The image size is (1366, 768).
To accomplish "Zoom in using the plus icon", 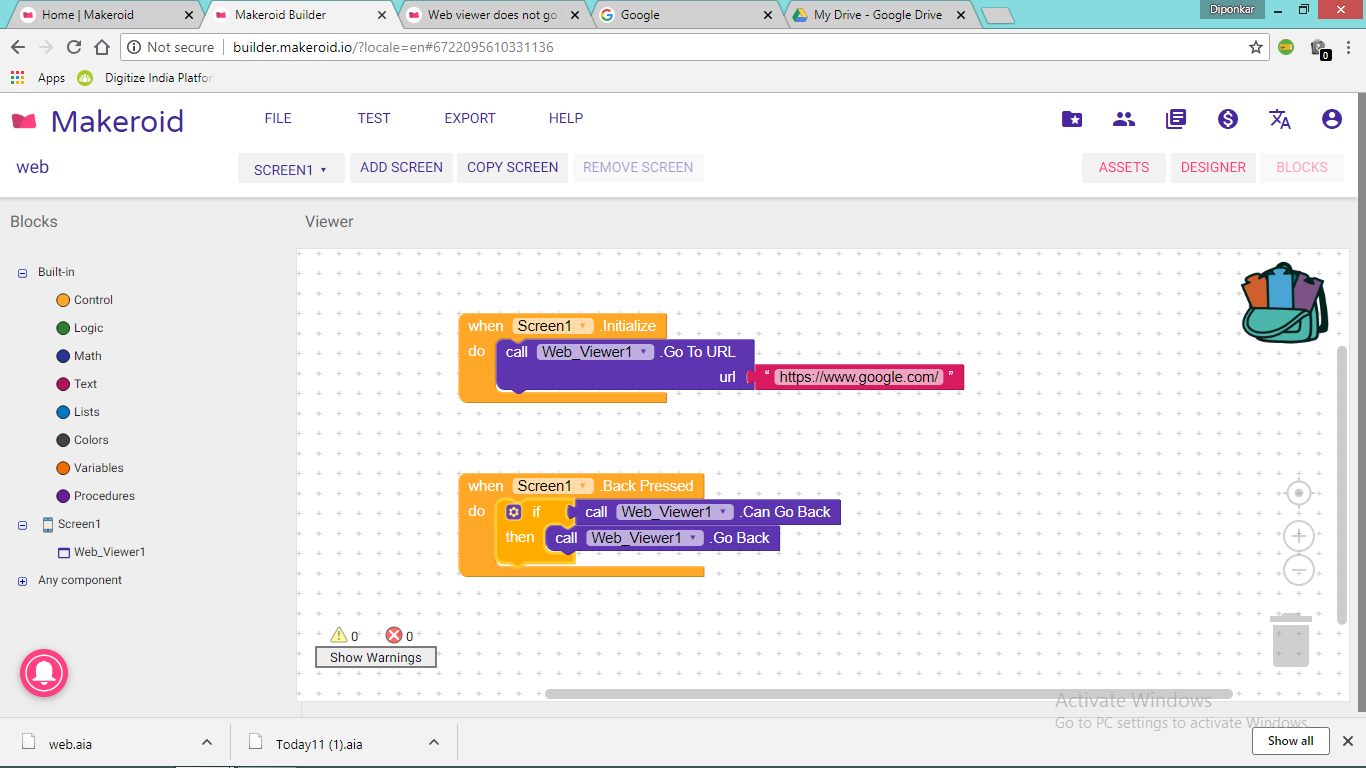I will click(x=1298, y=536).
